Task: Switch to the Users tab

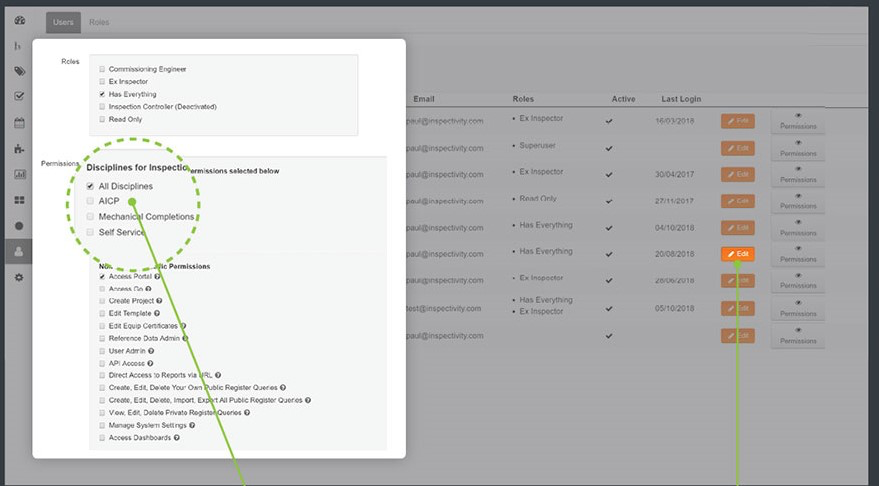Action: pos(63,22)
